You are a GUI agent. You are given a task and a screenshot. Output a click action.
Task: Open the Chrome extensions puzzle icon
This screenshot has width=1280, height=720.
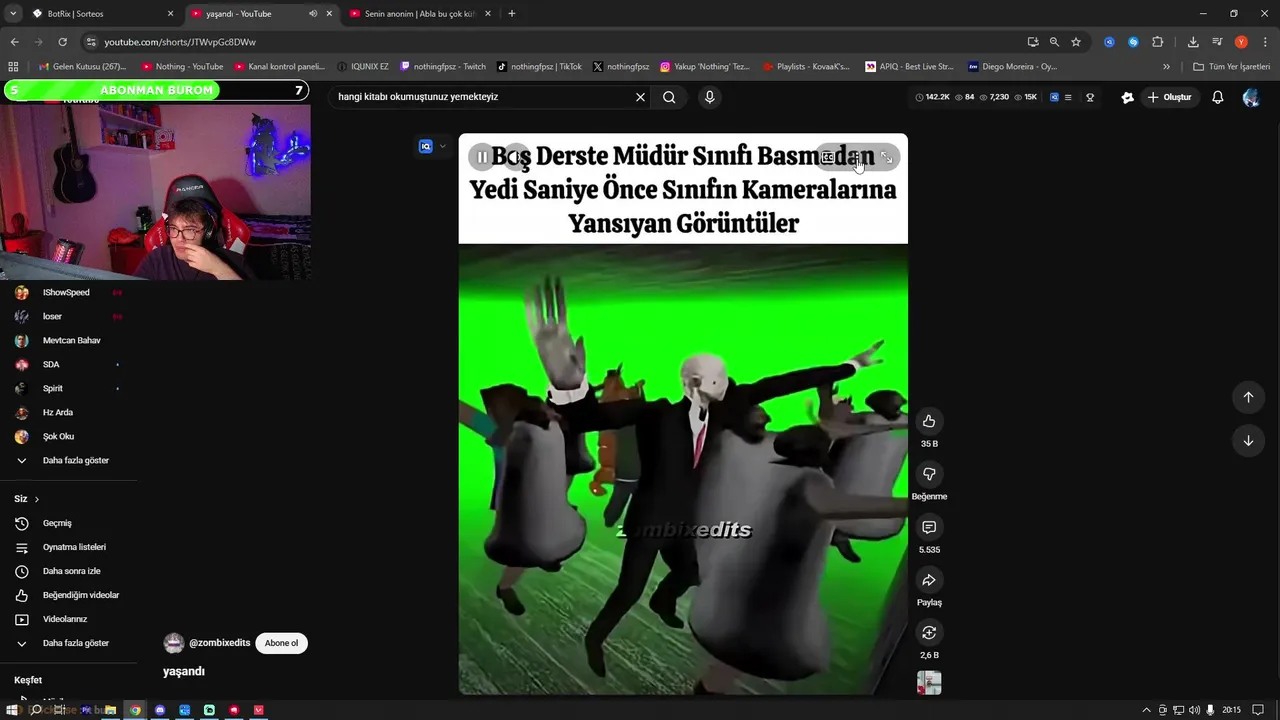tap(1158, 42)
